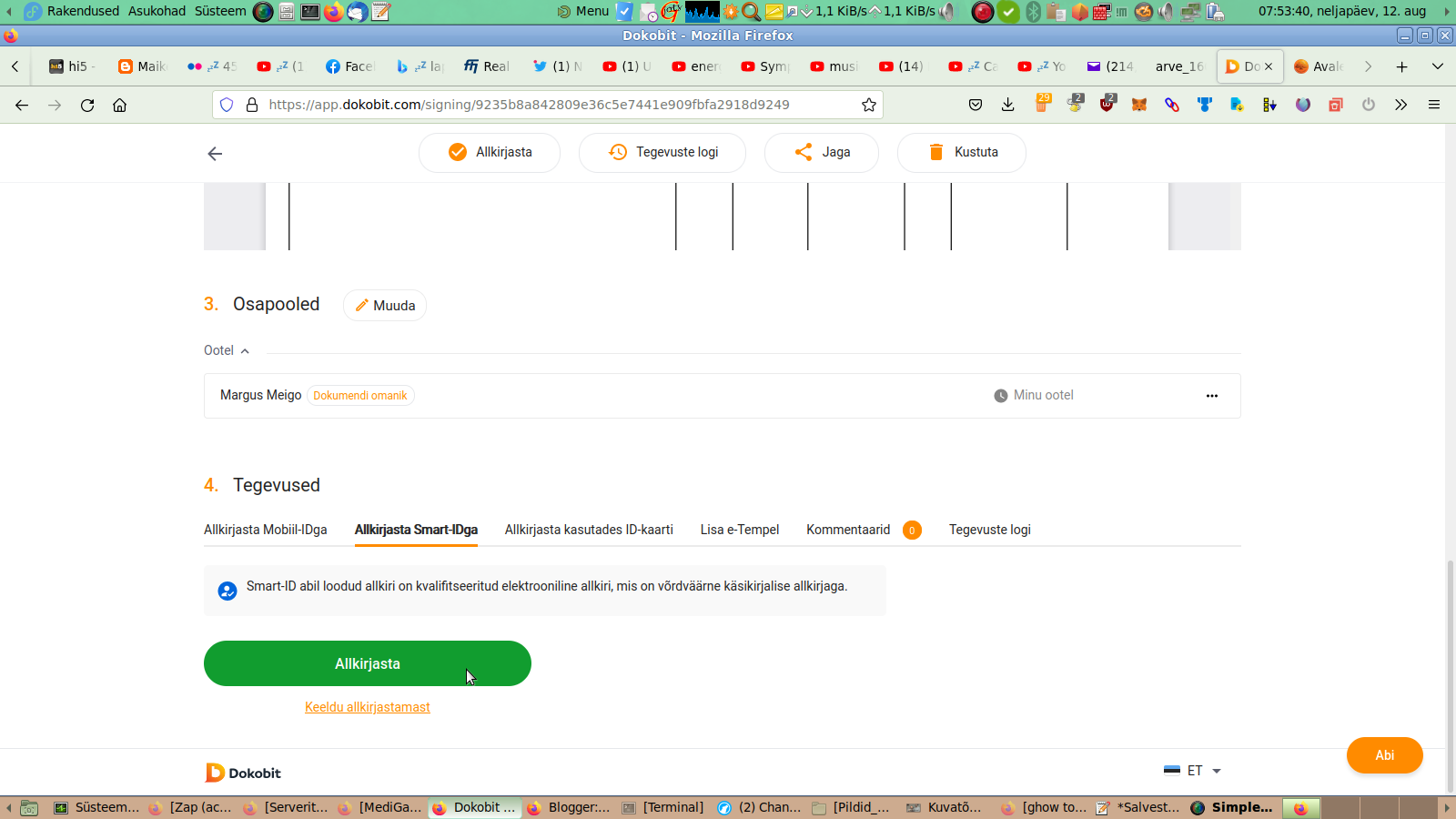Click the green Allkirjasta sign button
This screenshot has width=1456, height=819.
tap(368, 663)
